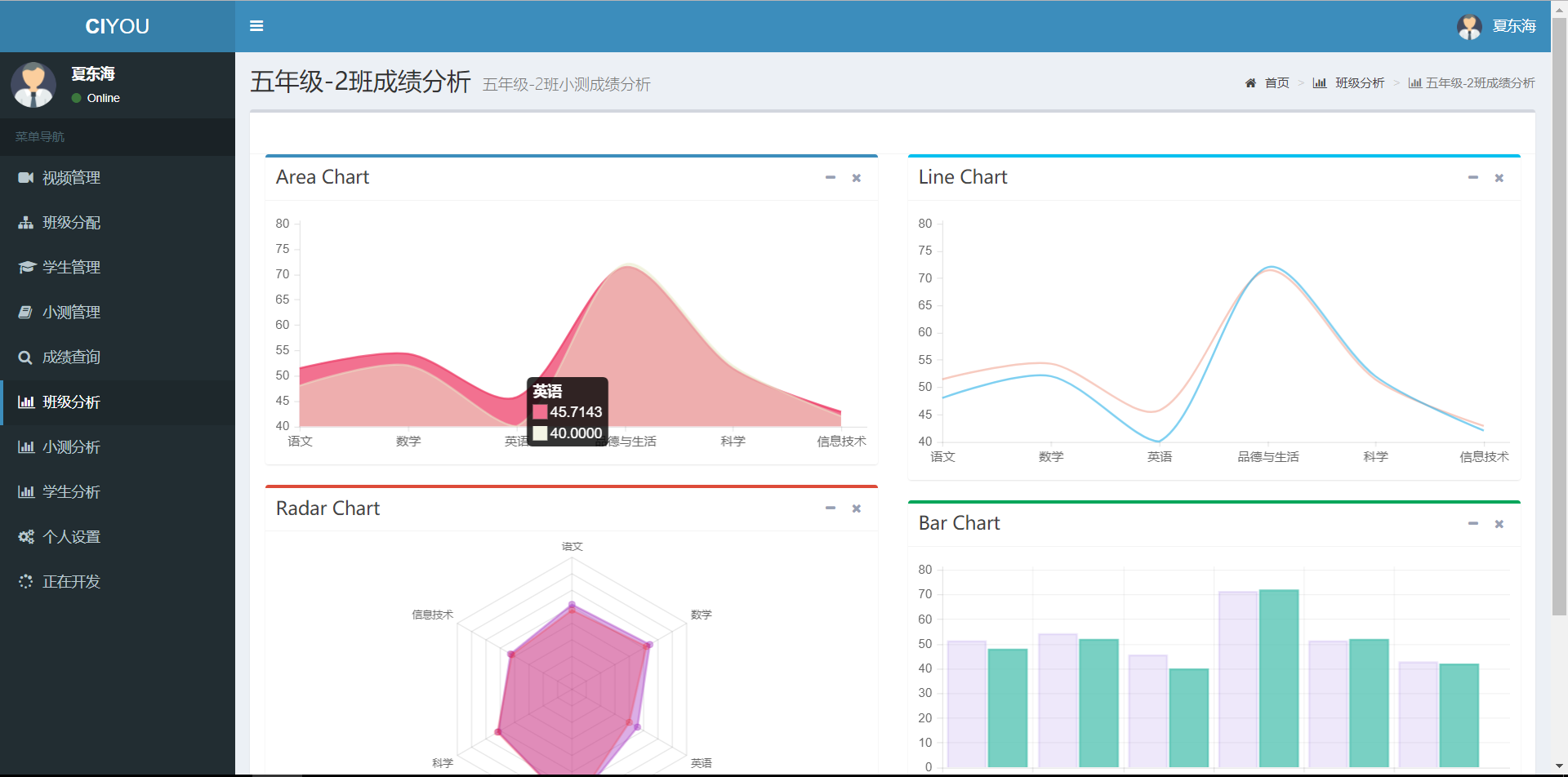Click the 数学 point on the radar chart
Viewport: 1568px width, 777px height.
click(648, 646)
